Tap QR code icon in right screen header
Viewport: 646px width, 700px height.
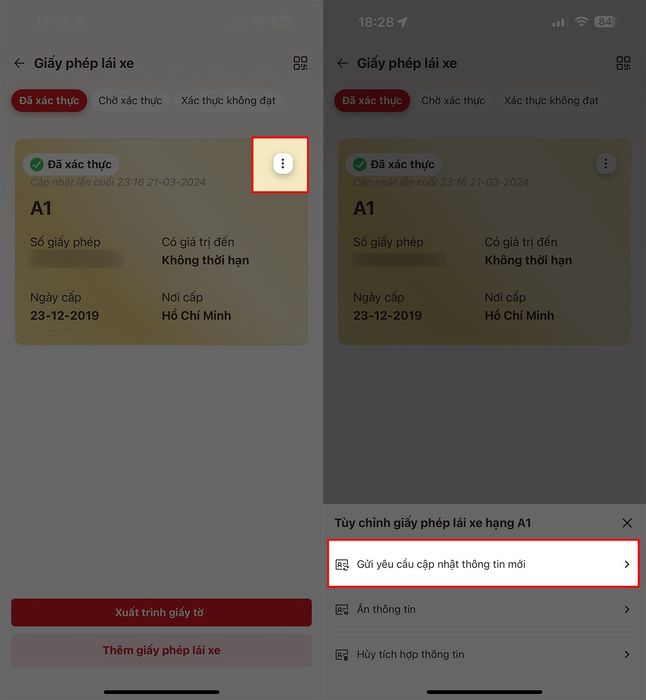tap(623, 63)
